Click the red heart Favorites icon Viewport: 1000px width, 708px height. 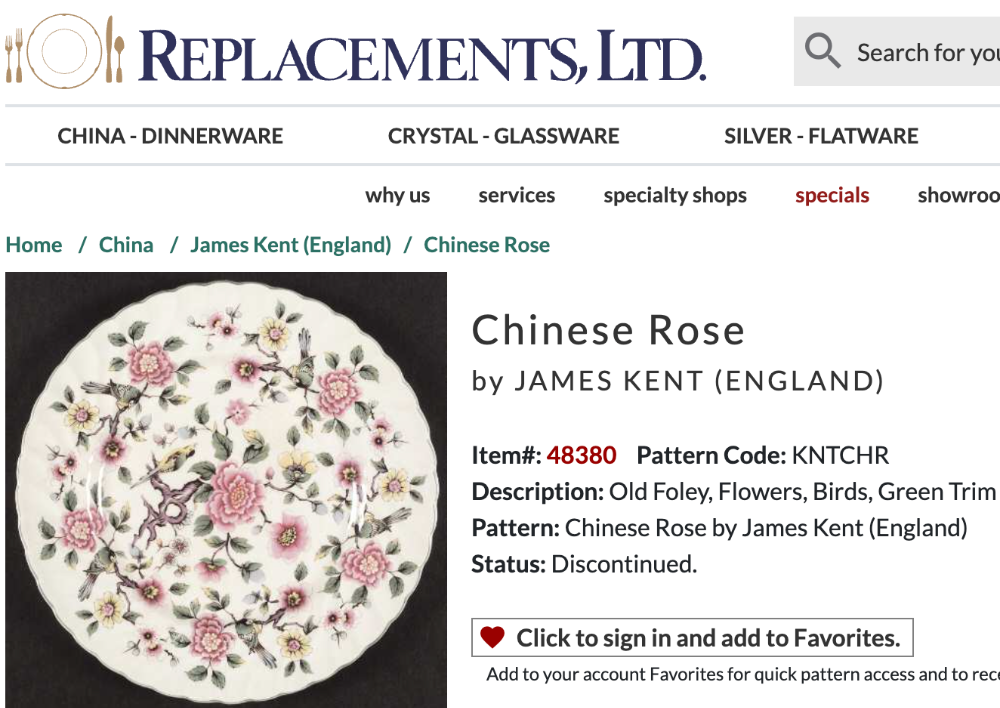tap(492, 637)
